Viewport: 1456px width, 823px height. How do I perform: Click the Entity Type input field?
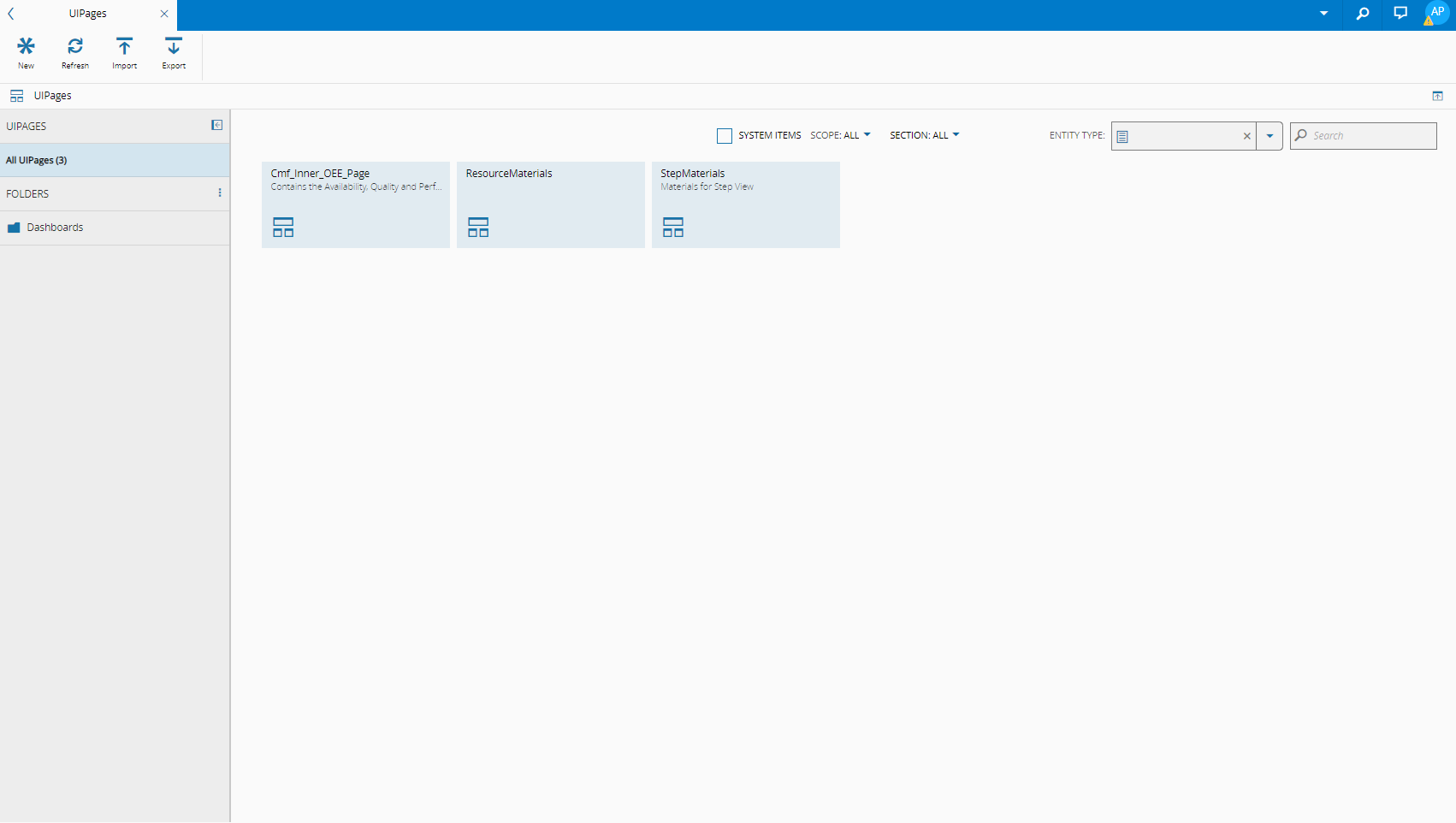(x=1185, y=136)
